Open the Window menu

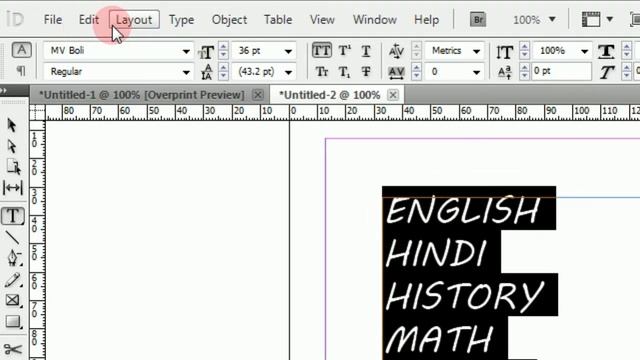coord(375,20)
